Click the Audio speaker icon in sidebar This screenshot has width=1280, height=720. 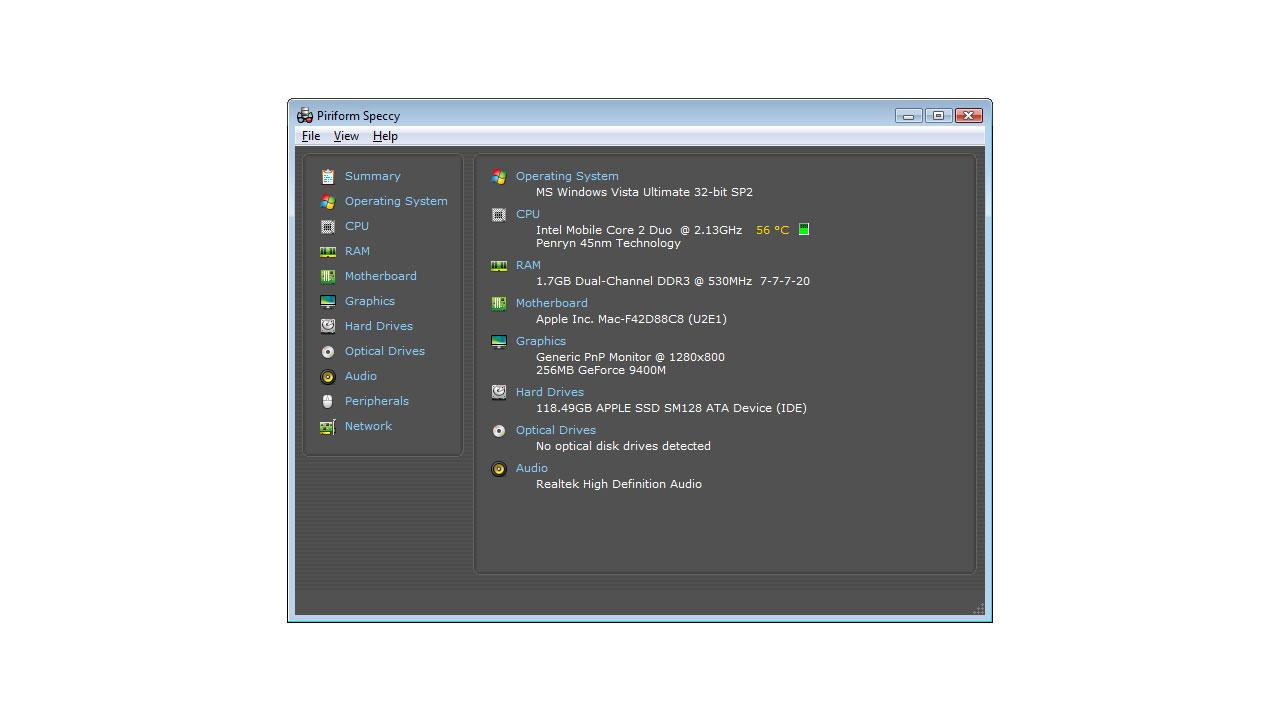pos(327,376)
